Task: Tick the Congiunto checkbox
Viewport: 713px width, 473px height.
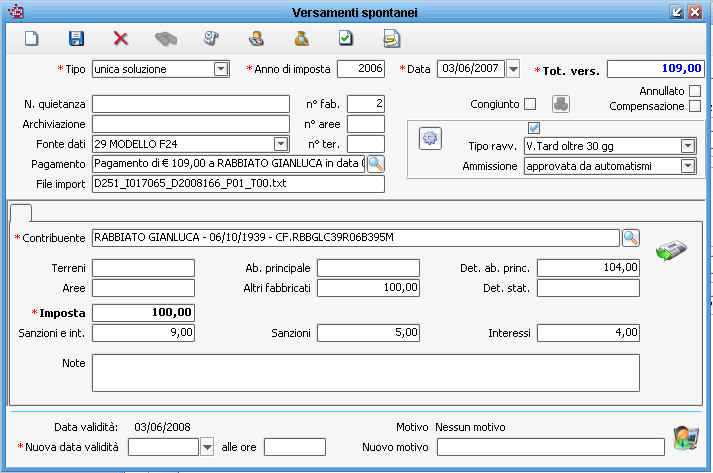Action: [530, 104]
